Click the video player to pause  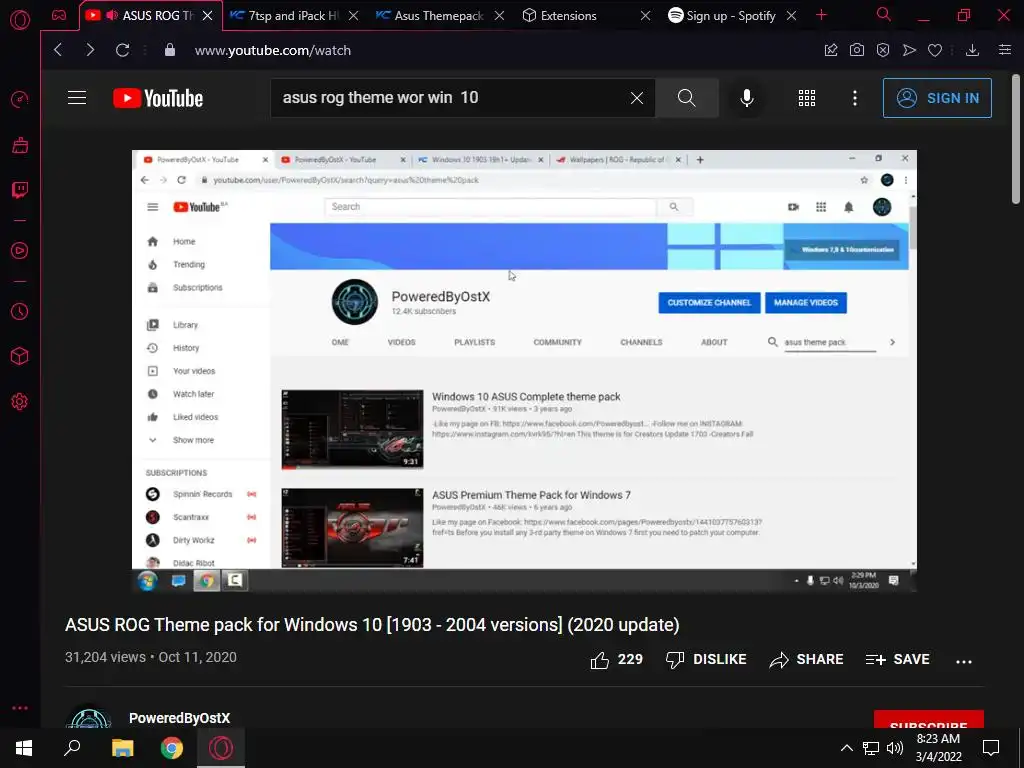[x=524, y=371]
